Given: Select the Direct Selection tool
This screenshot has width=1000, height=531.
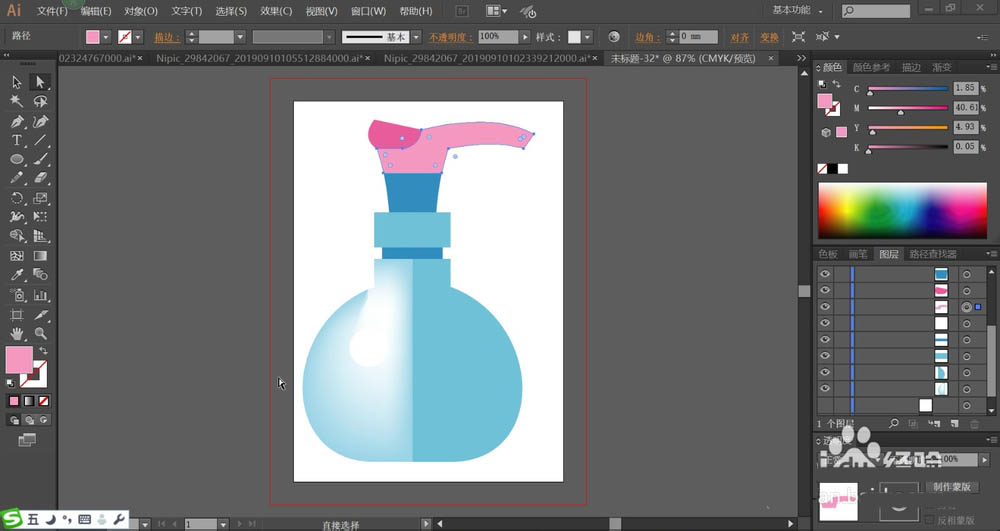Looking at the screenshot, I should pos(40,82).
